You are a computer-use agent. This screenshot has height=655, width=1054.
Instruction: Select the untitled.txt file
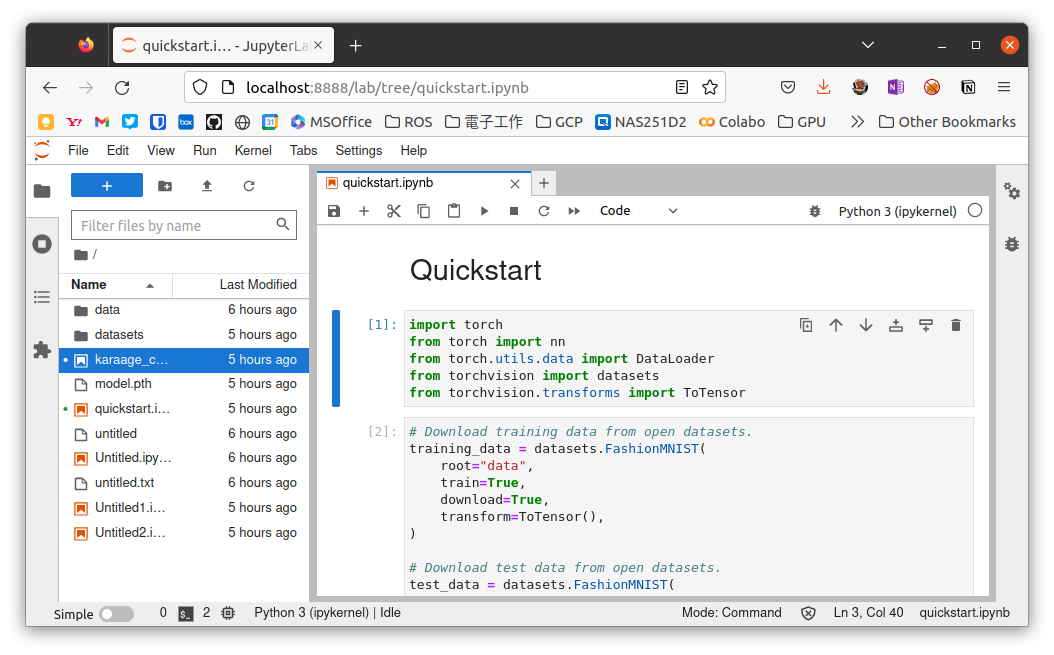coord(184,482)
